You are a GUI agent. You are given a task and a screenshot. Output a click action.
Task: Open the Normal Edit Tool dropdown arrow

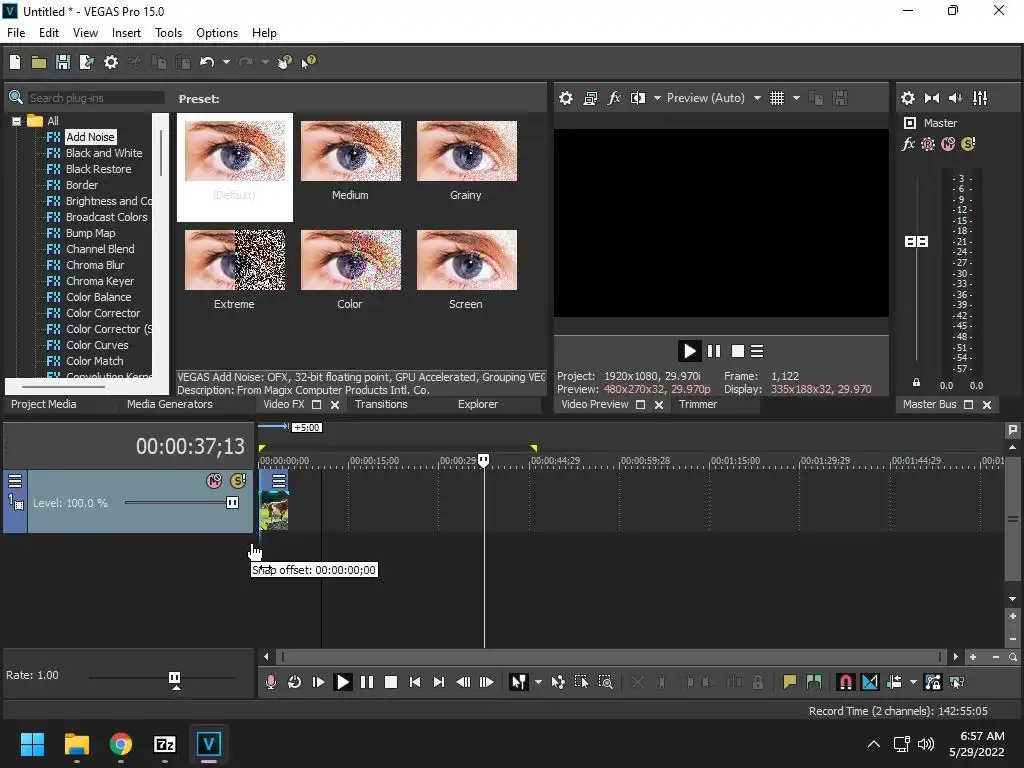[x=538, y=682]
